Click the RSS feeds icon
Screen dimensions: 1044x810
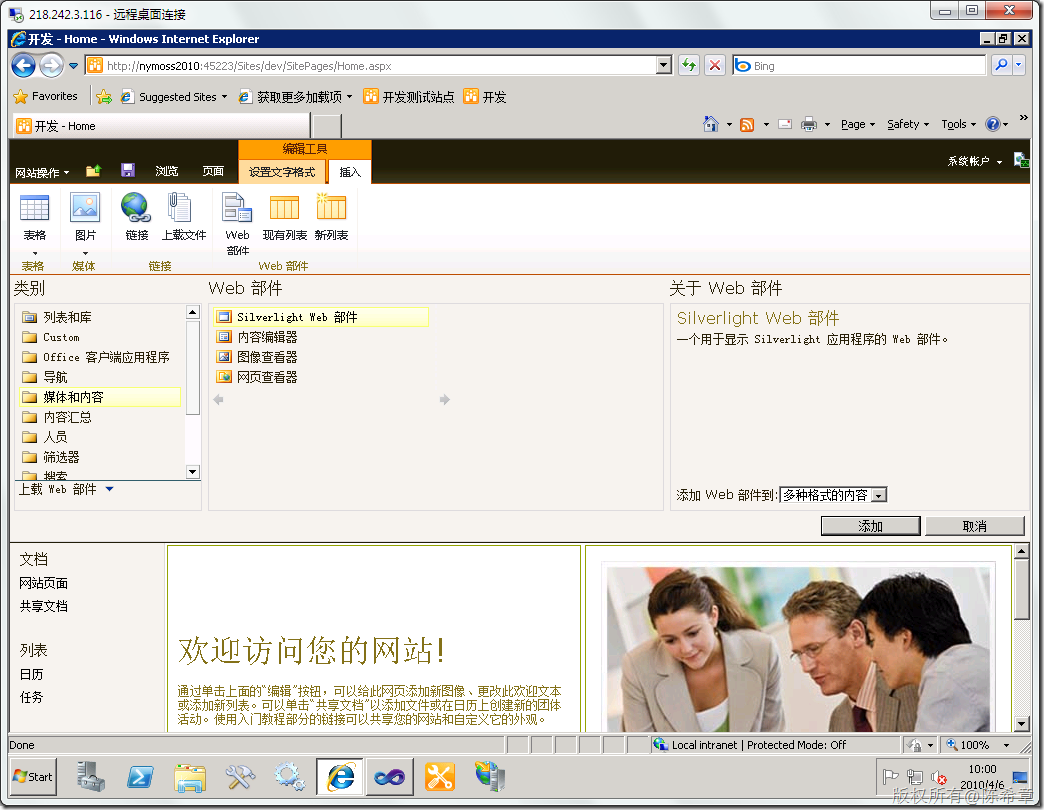747,124
